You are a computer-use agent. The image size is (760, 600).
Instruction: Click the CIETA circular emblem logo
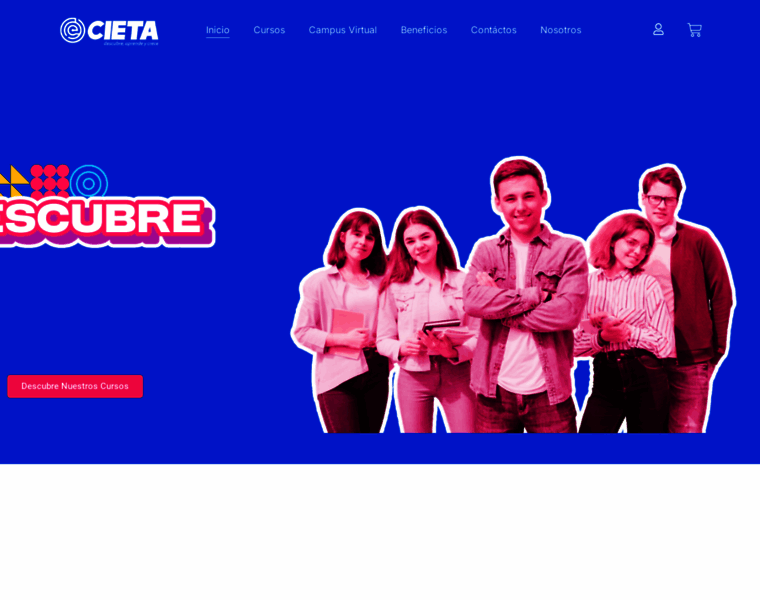(x=73, y=31)
